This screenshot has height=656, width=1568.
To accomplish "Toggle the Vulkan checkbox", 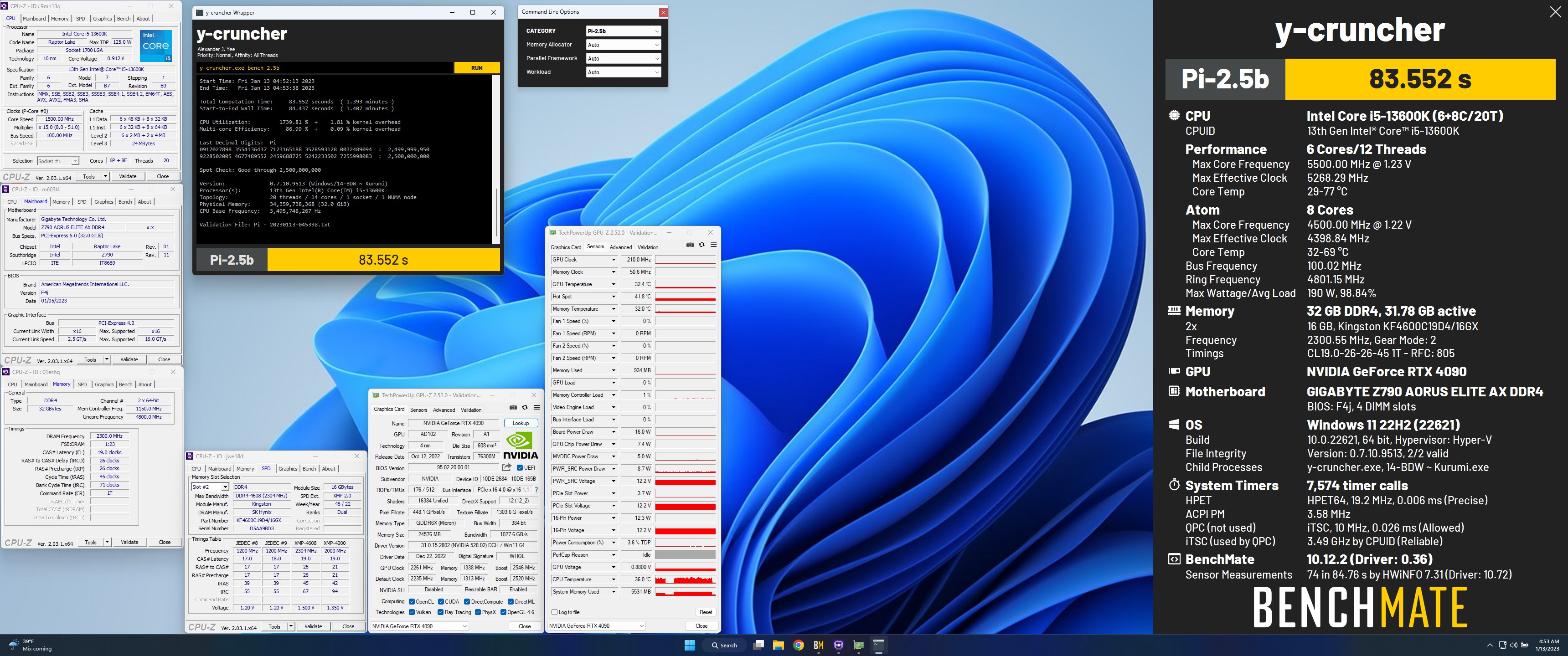I will [412, 612].
